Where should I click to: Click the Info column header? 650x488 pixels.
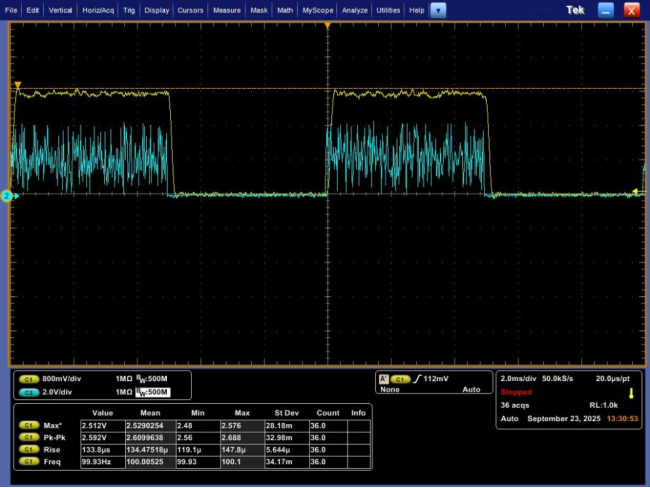pyautogui.click(x=358, y=413)
